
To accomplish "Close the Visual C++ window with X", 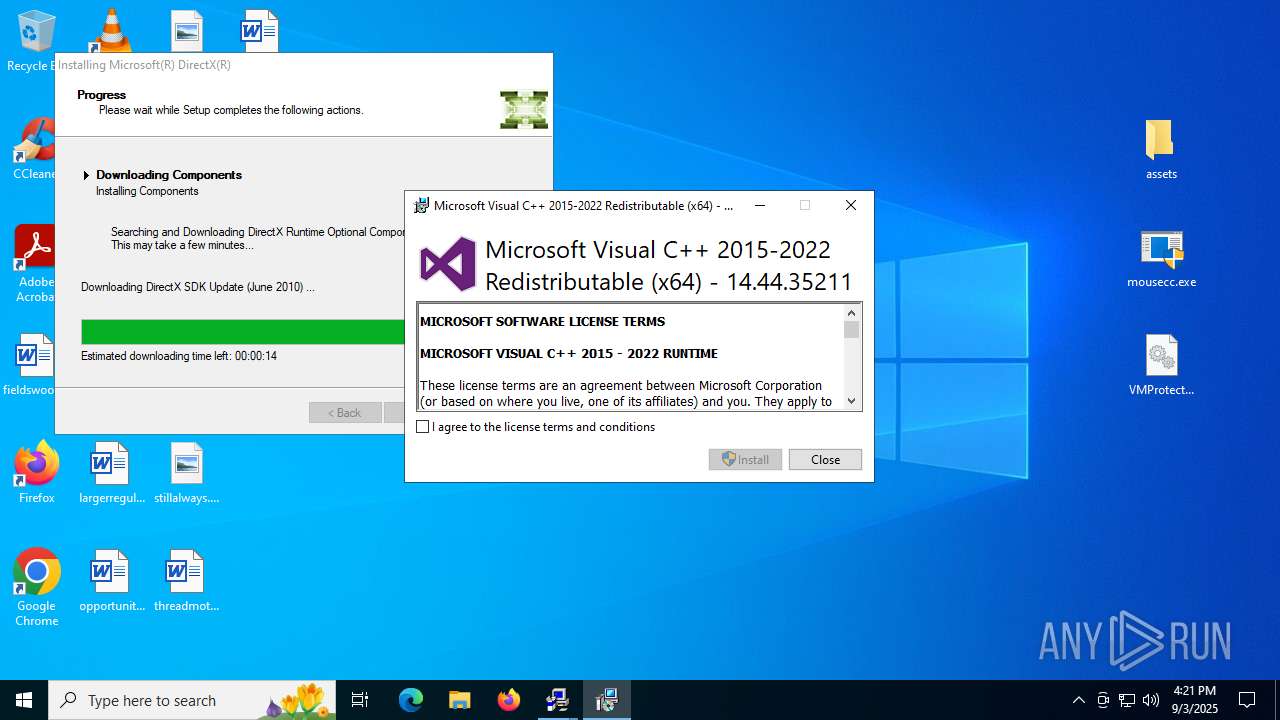I will pyautogui.click(x=851, y=206).
